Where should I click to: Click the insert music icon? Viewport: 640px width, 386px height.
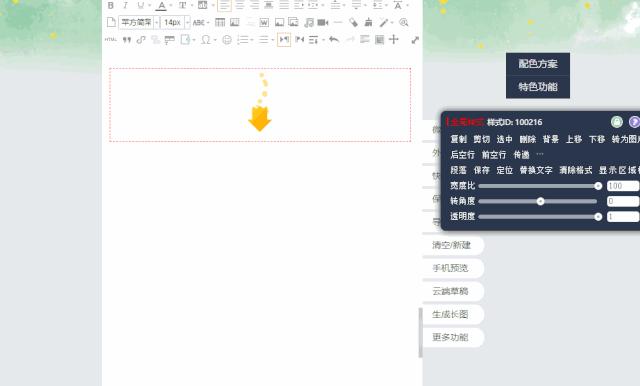309,22
